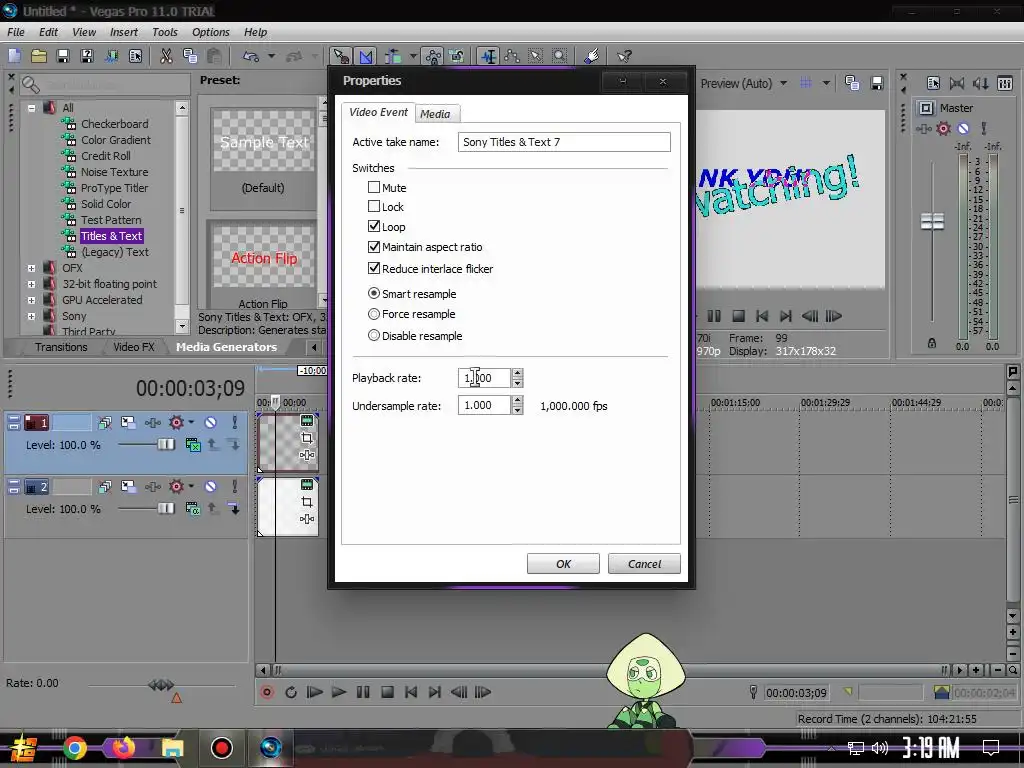Enable the Lock checkbox
Screen dimensions: 1024x768
374,206
